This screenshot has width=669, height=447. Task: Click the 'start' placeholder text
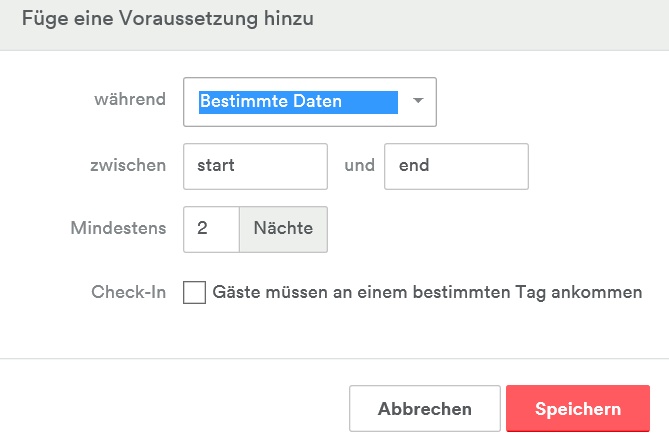(217, 166)
